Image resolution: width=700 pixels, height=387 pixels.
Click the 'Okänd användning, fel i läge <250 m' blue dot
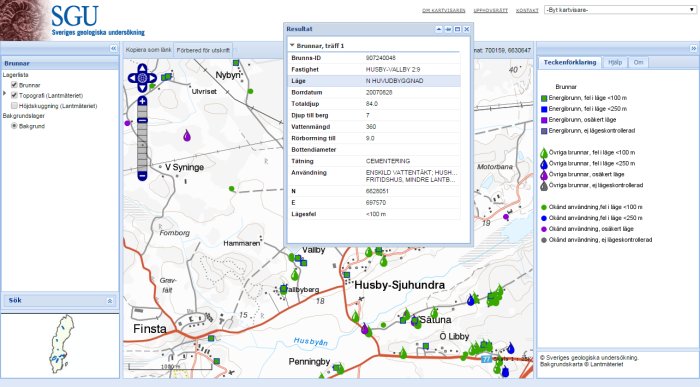pyautogui.click(x=544, y=218)
